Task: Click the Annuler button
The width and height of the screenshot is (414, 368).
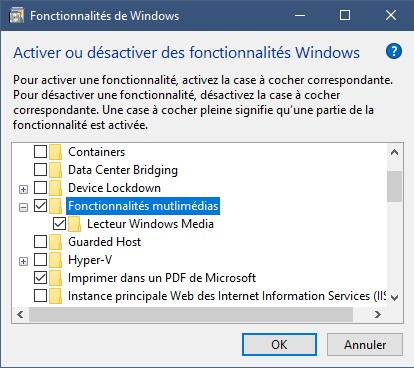Action: tap(365, 345)
